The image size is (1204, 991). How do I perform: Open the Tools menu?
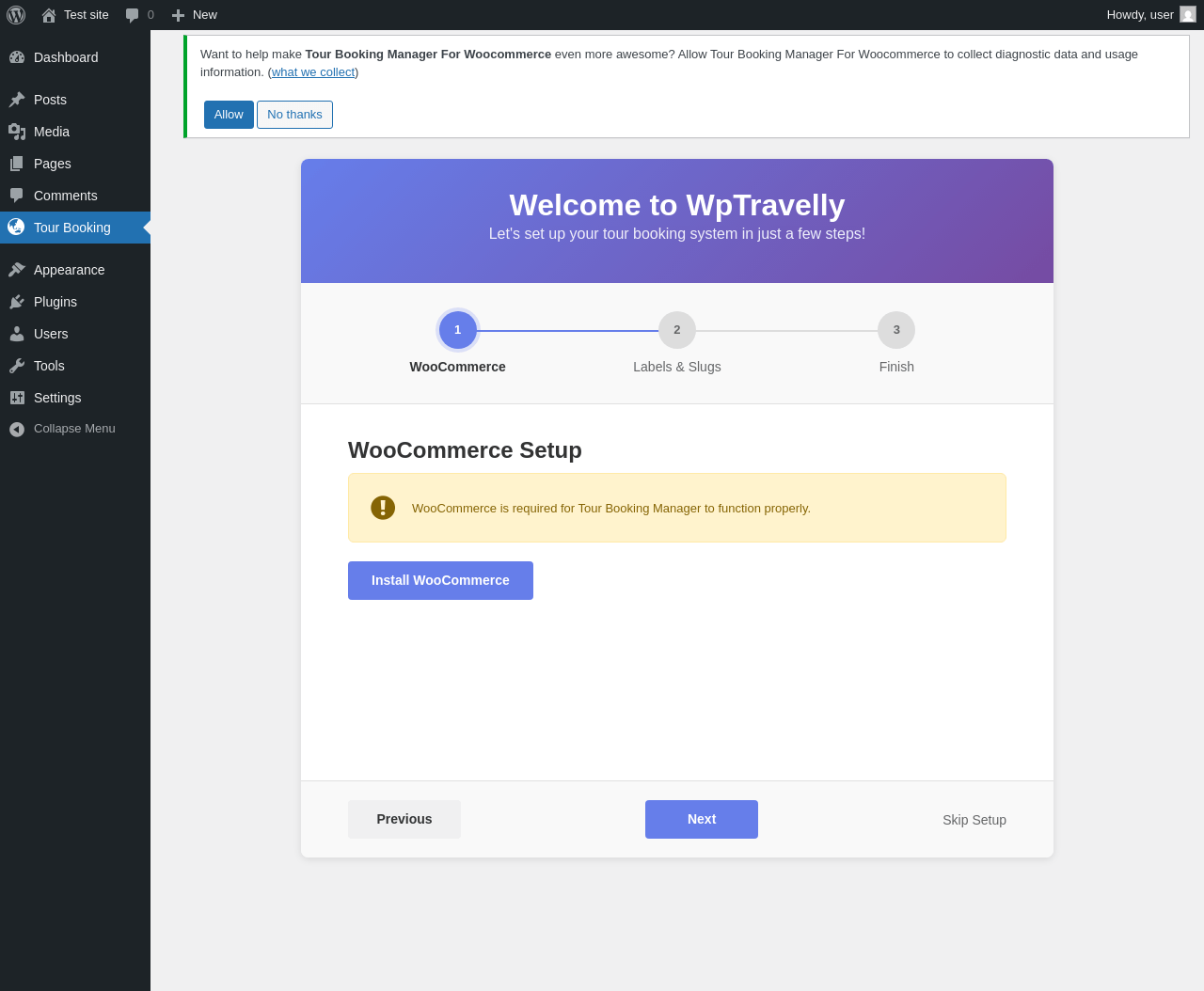point(75,366)
